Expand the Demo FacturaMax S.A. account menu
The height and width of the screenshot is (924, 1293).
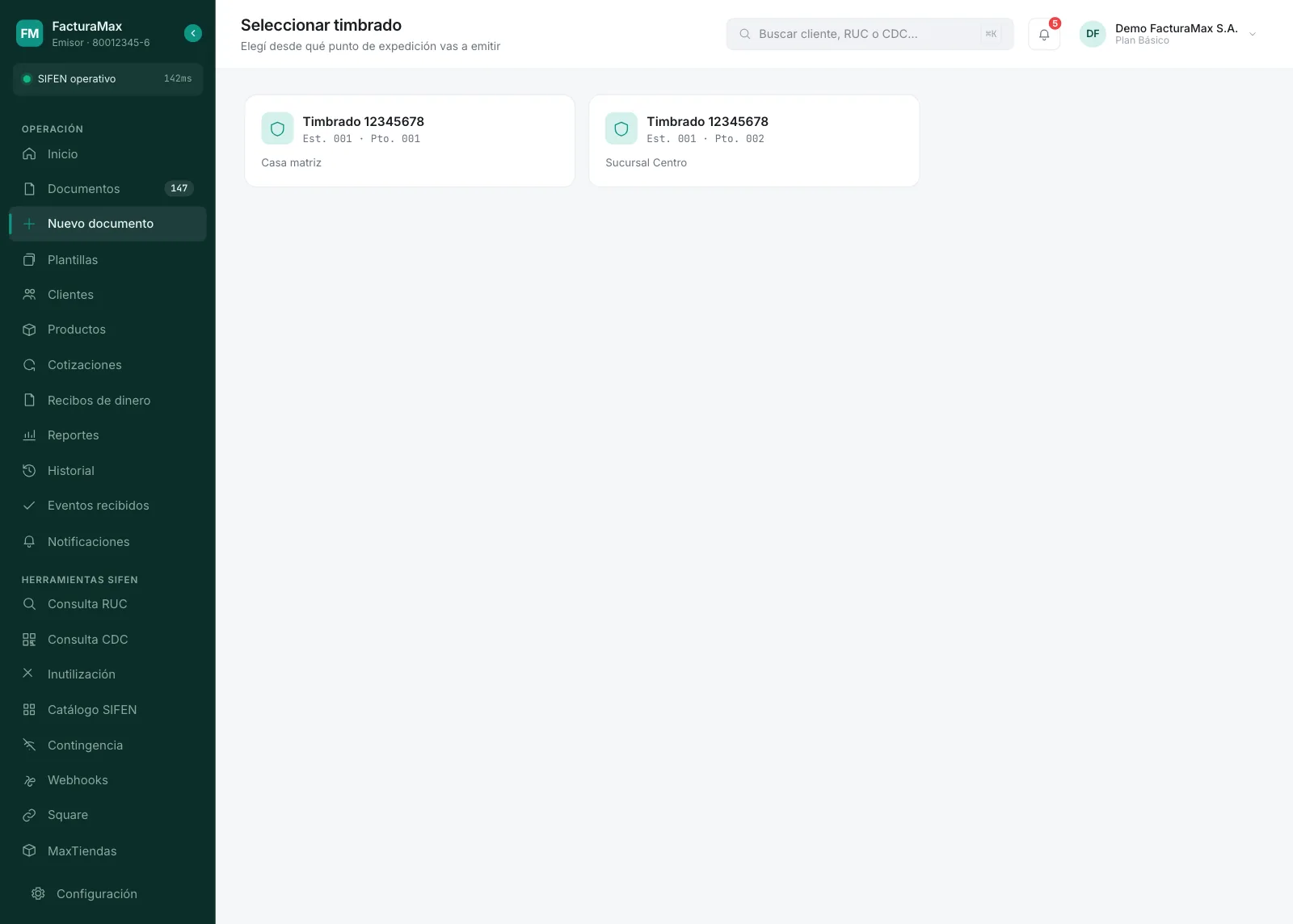pyautogui.click(x=1252, y=34)
